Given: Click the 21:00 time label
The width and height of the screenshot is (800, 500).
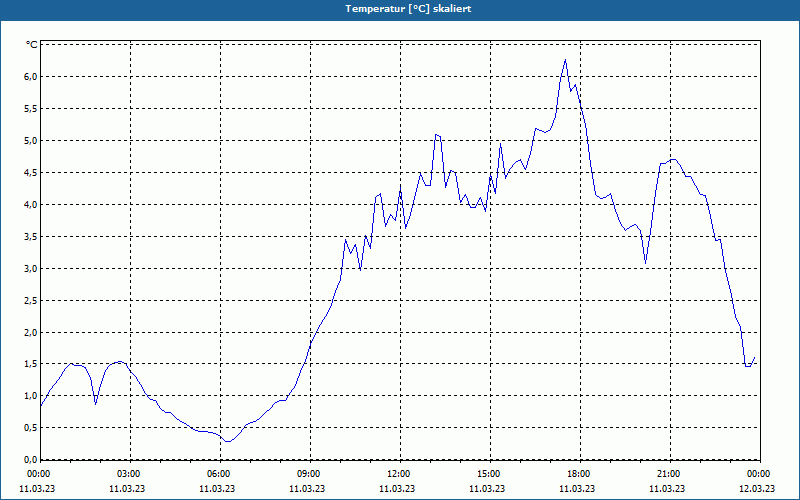Looking at the screenshot, I should click(668, 474).
